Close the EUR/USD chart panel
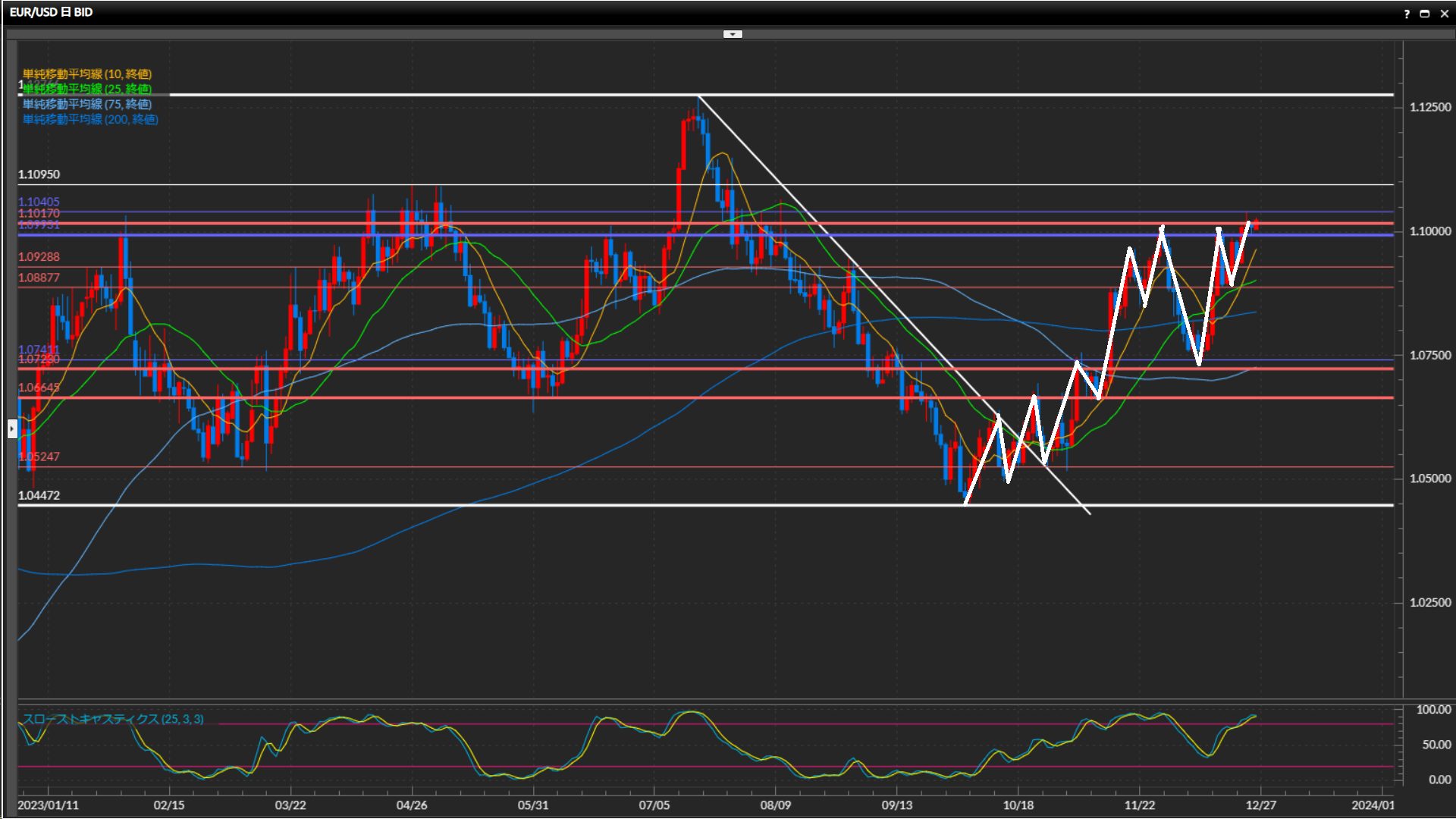This screenshot has width=1456, height=819. coord(1445,14)
